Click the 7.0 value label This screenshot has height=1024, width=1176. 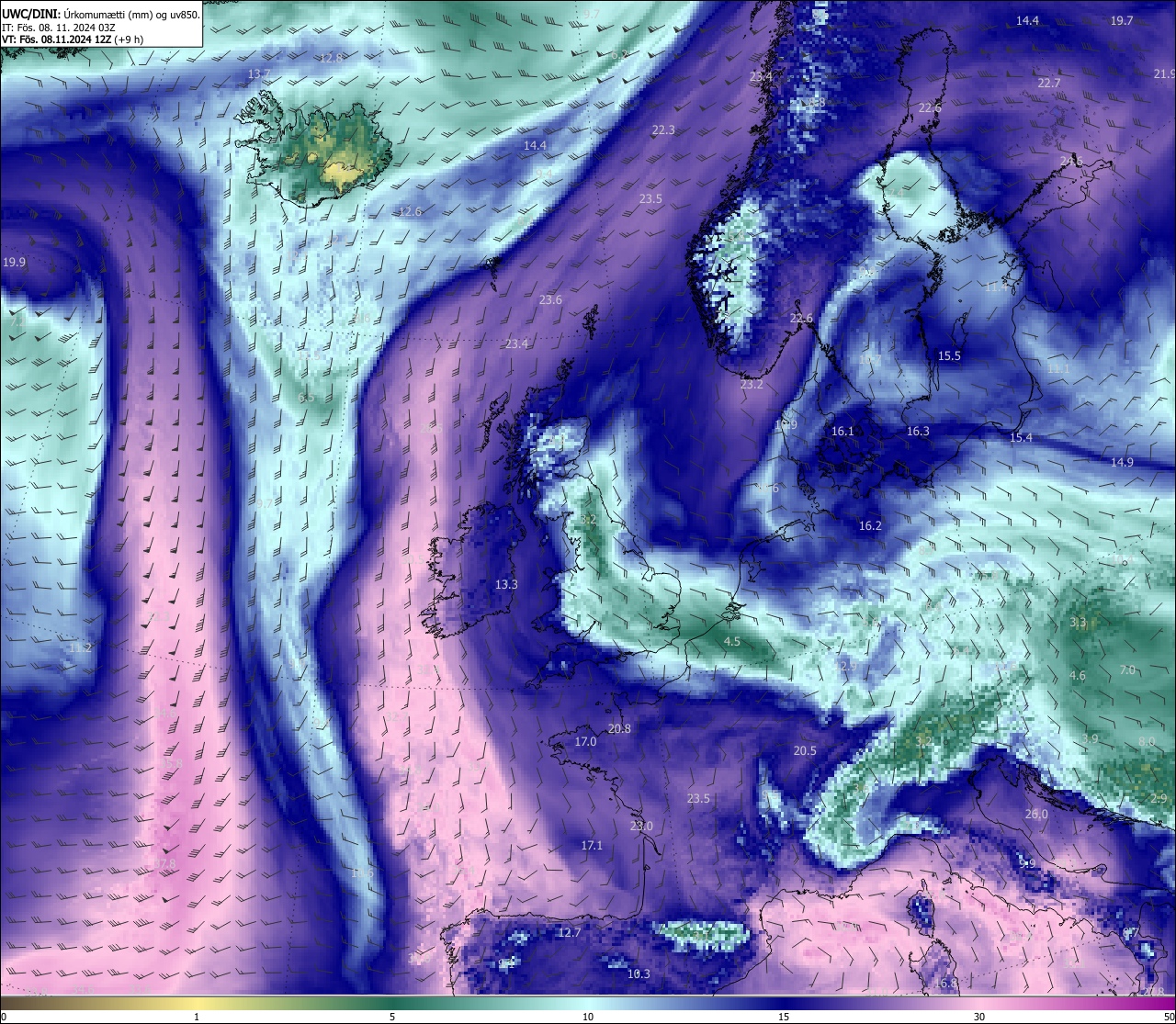click(1127, 670)
